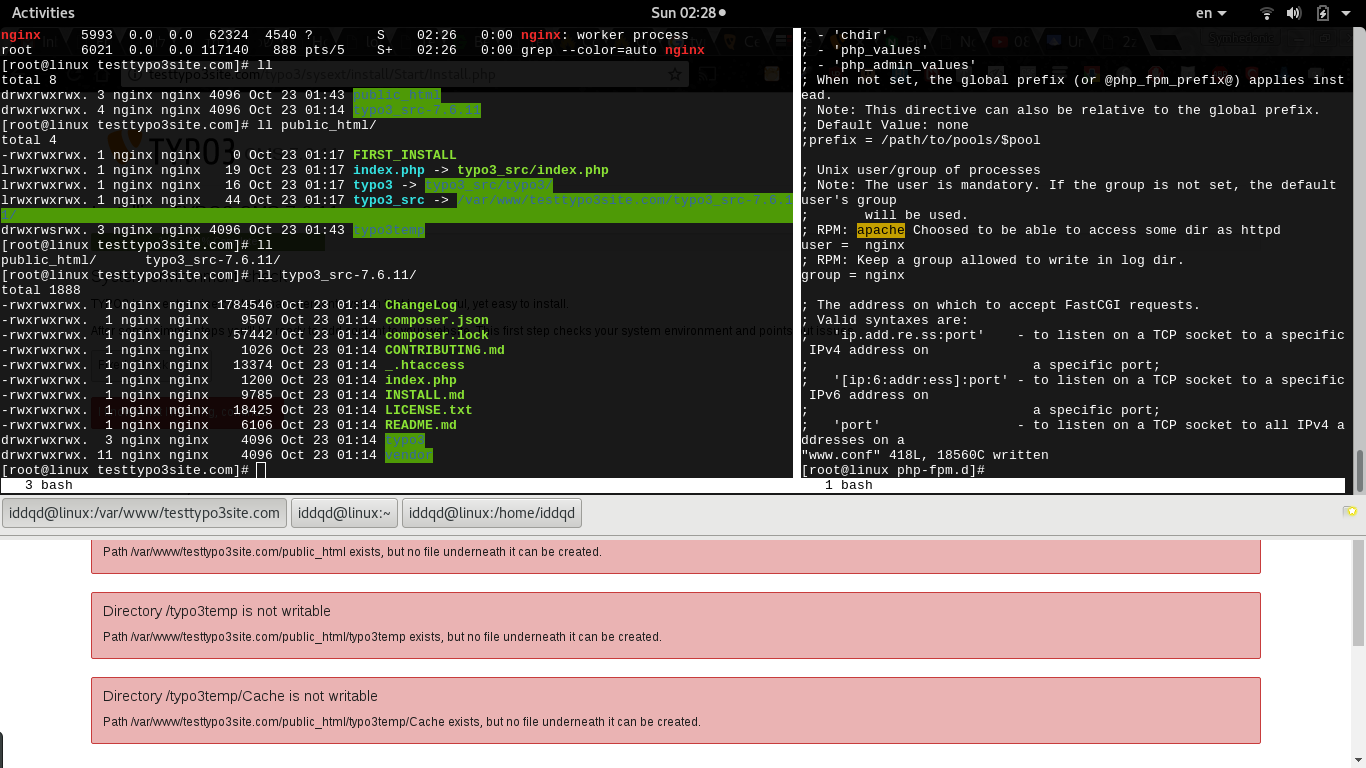Viewport: 1366px width, 768px height.
Task: Open the Activities overview
Action: [x=43, y=12]
